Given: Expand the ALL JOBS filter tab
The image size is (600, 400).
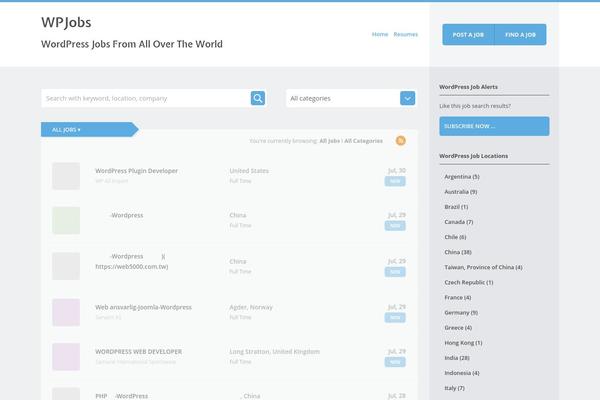Looking at the screenshot, I should click(x=90, y=130).
